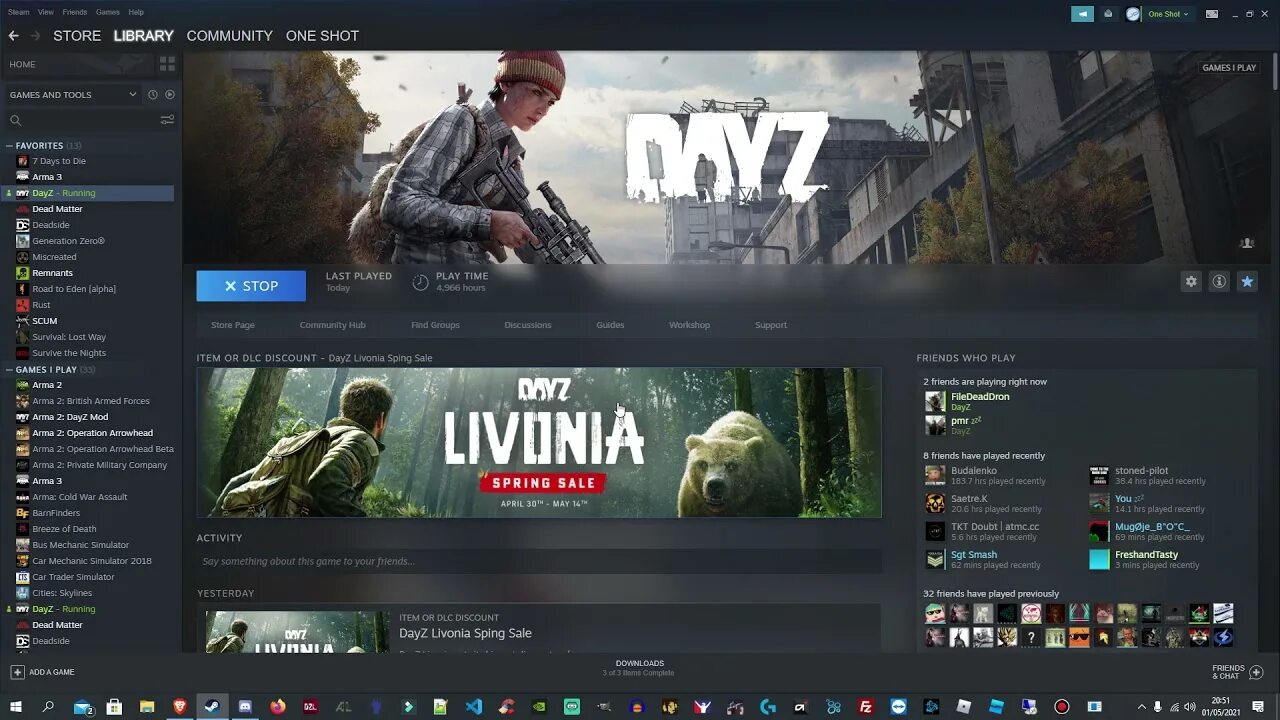Open Friends & Chat
The image size is (1280, 720).
click(x=1238, y=672)
